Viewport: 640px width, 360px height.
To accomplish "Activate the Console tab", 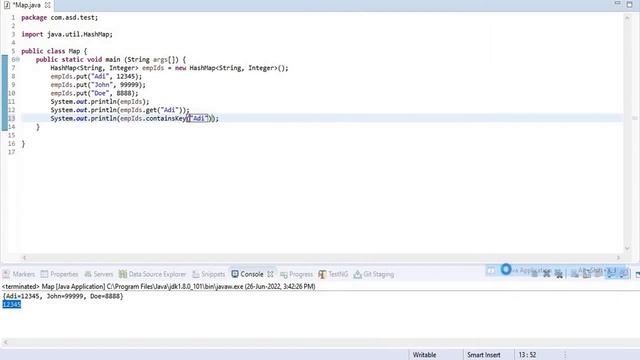I will coord(252,274).
